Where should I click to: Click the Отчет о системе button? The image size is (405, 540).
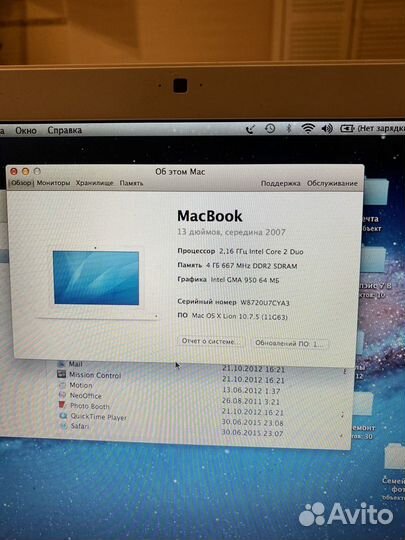(210, 341)
